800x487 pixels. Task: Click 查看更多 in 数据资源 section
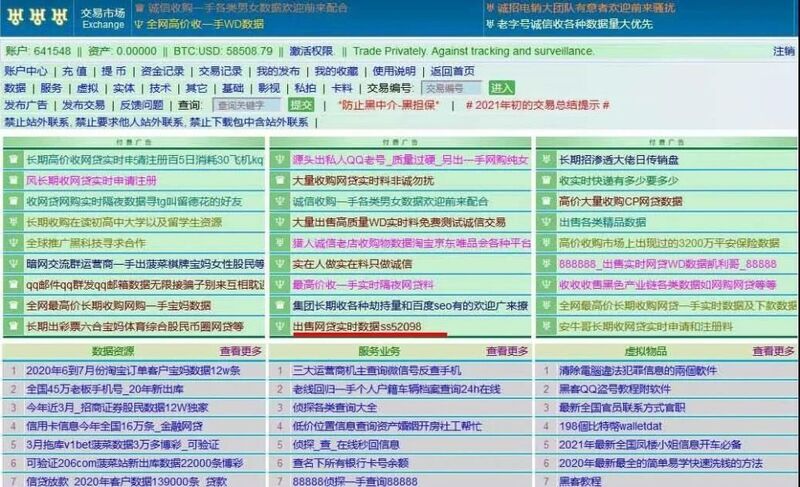[x=241, y=351]
